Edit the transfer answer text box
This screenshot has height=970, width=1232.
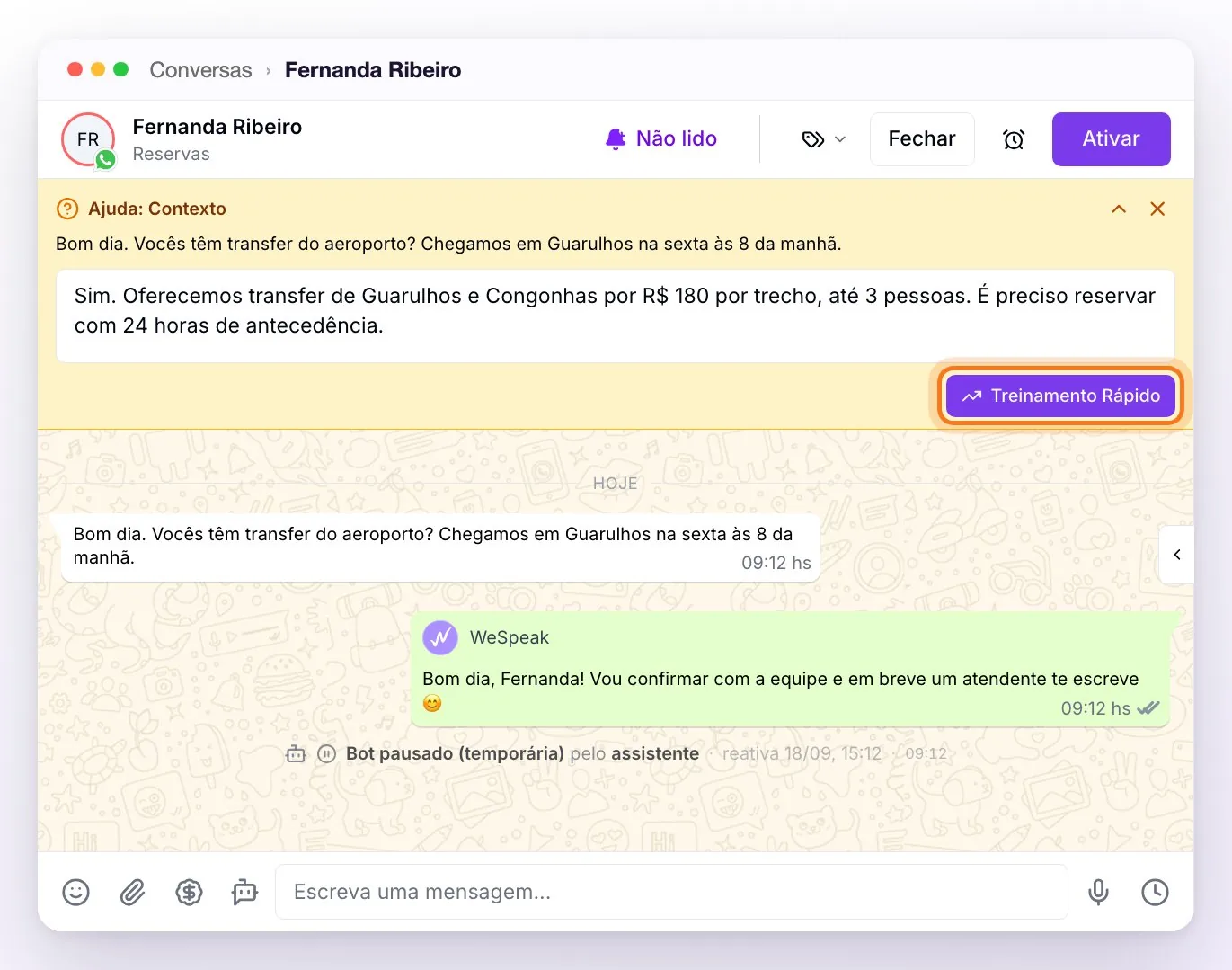(615, 316)
